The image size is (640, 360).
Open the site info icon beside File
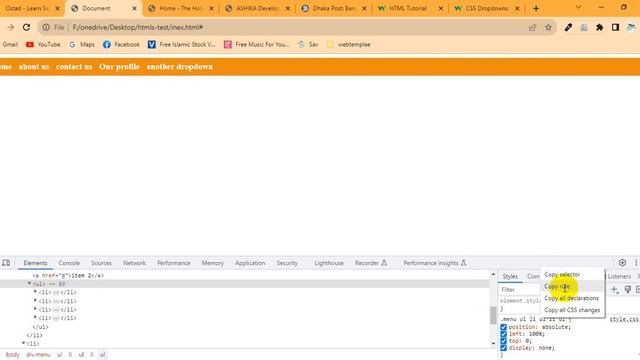(46, 27)
